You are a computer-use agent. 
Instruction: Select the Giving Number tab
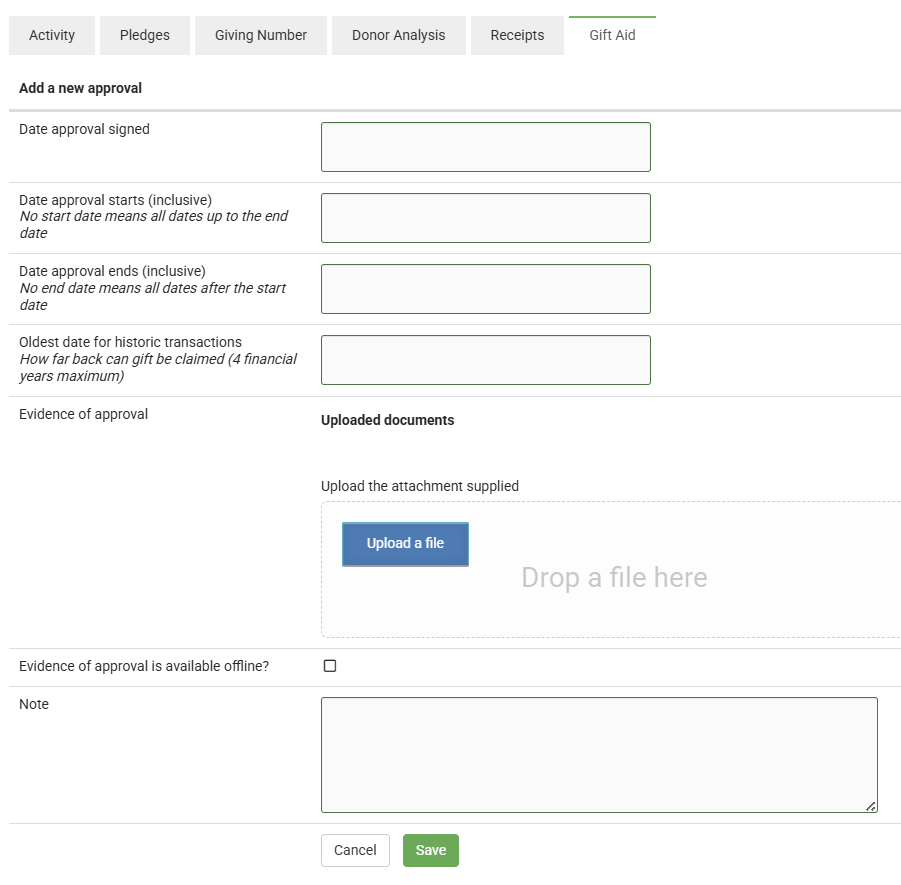pos(261,36)
